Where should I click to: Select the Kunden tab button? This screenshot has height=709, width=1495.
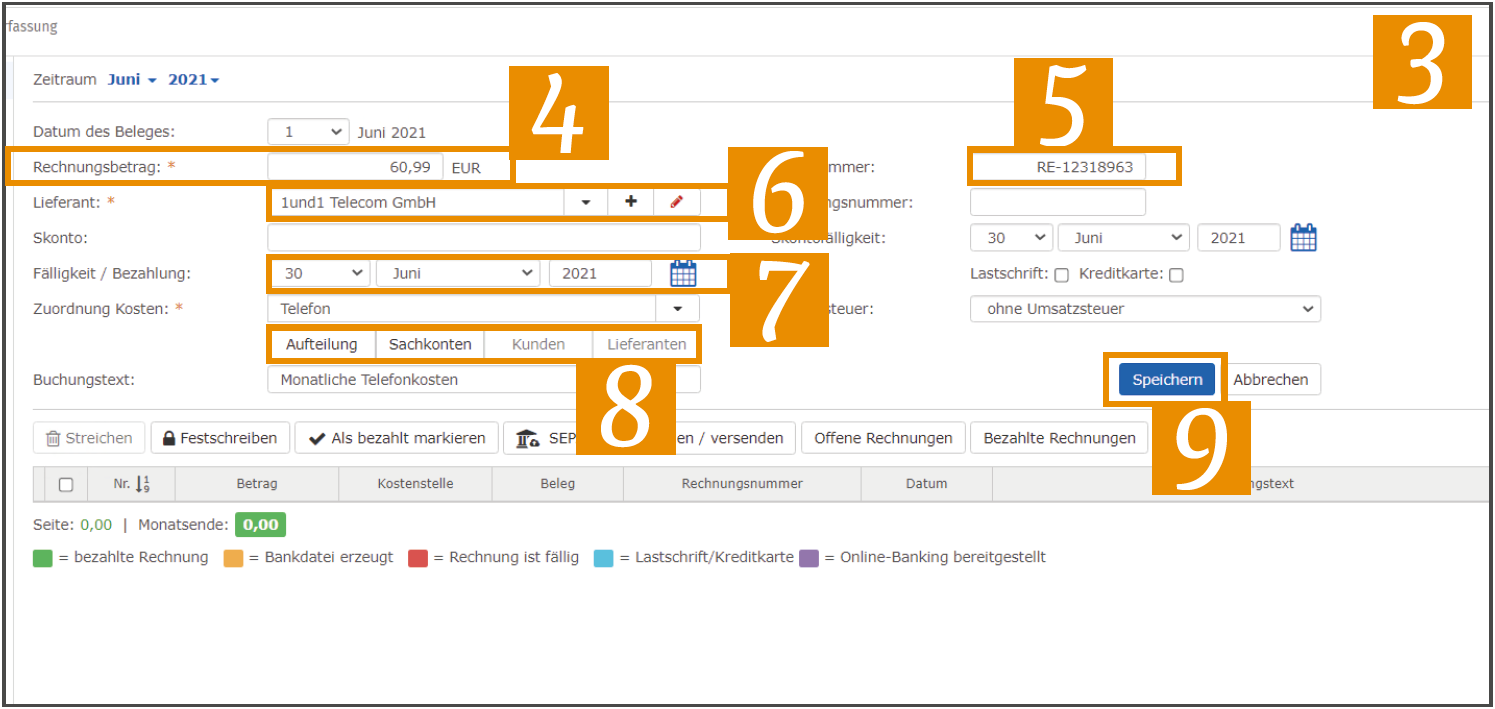click(538, 344)
